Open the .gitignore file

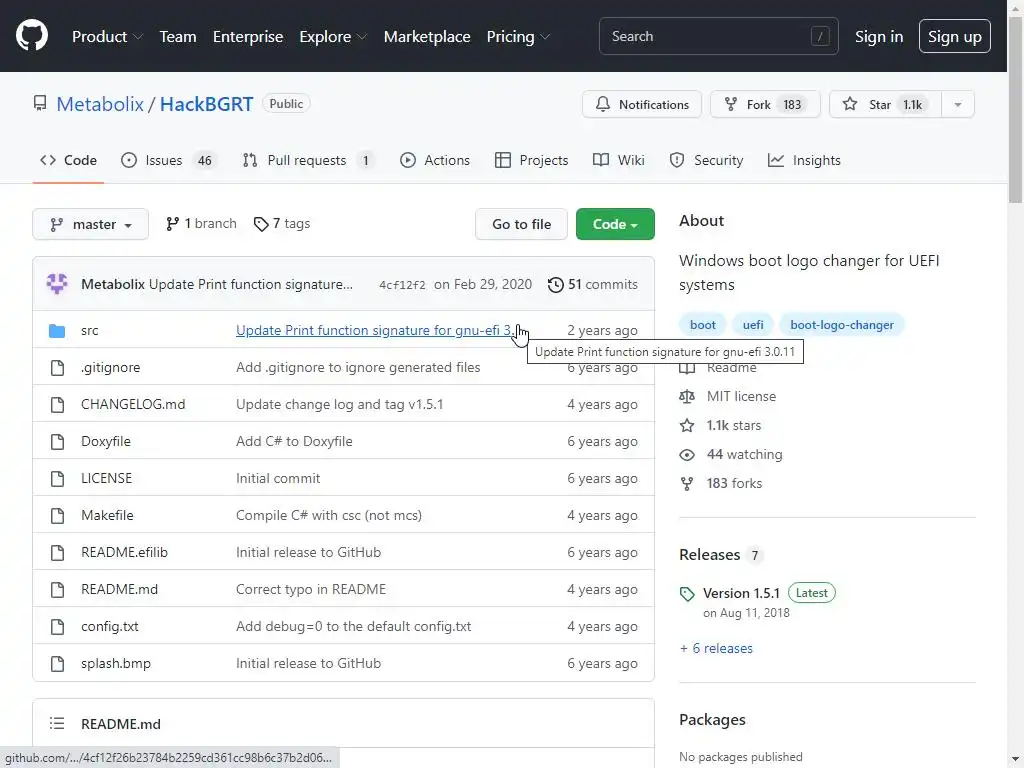pos(110,368)
